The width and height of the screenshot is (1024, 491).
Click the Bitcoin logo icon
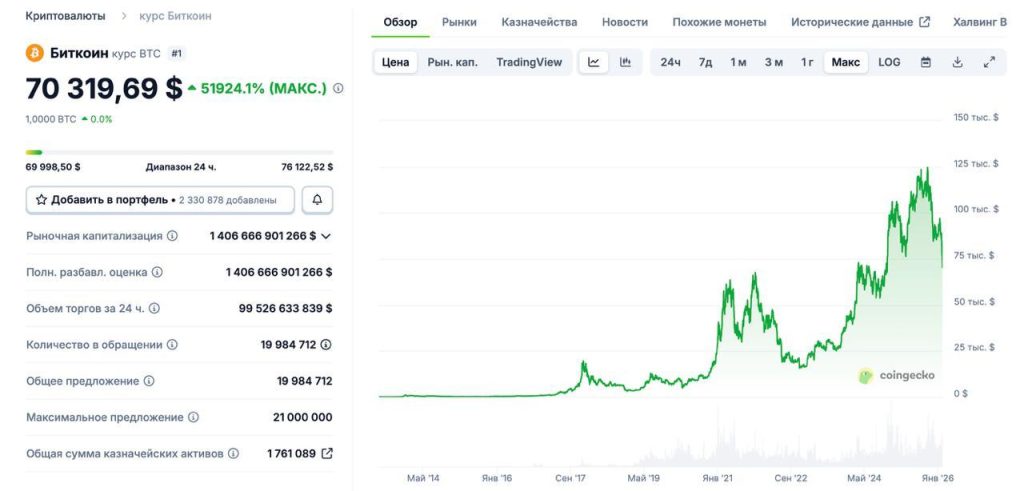[x=35, y=53]
